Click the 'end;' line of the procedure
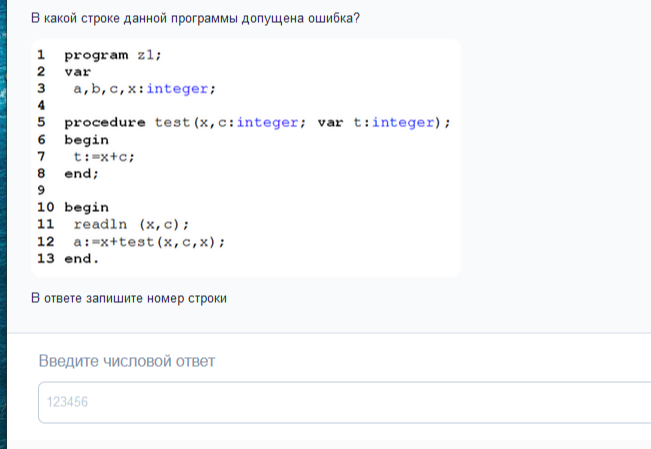The image size is (651, 449). (x=82, y=173)
